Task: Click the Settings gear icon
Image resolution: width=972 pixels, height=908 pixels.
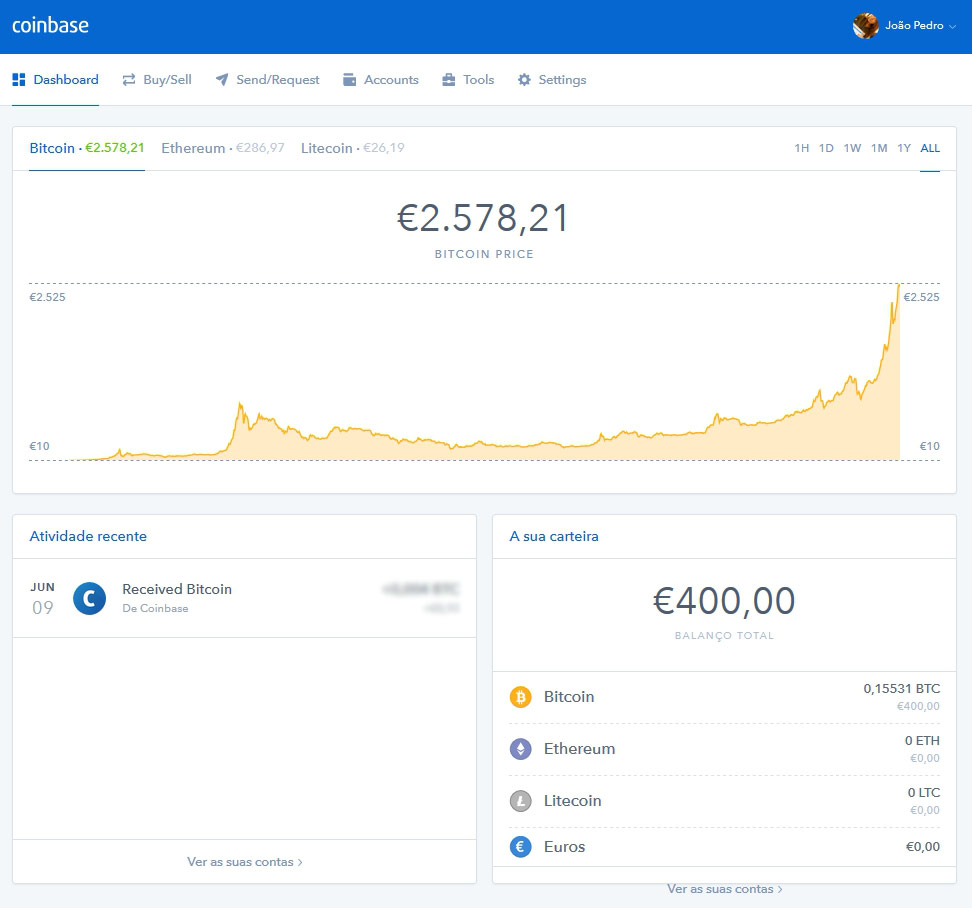Action: pos(524,79)
